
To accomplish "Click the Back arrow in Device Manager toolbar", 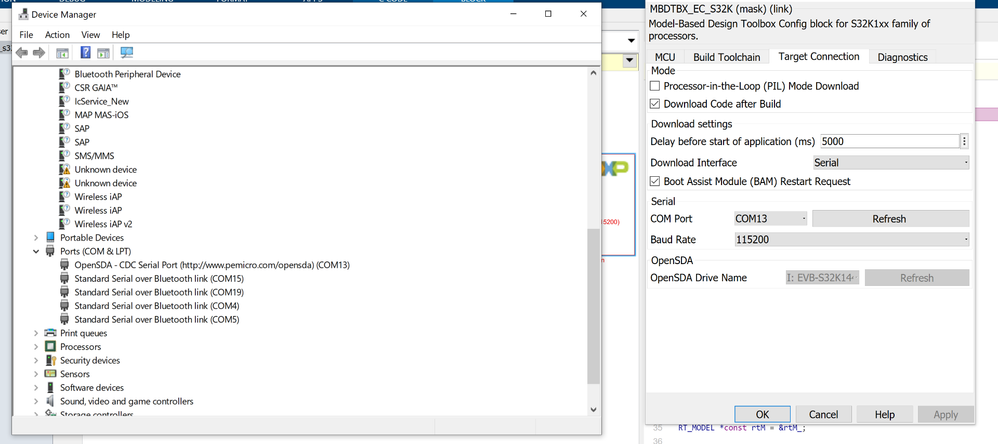I will coord(22,52).
